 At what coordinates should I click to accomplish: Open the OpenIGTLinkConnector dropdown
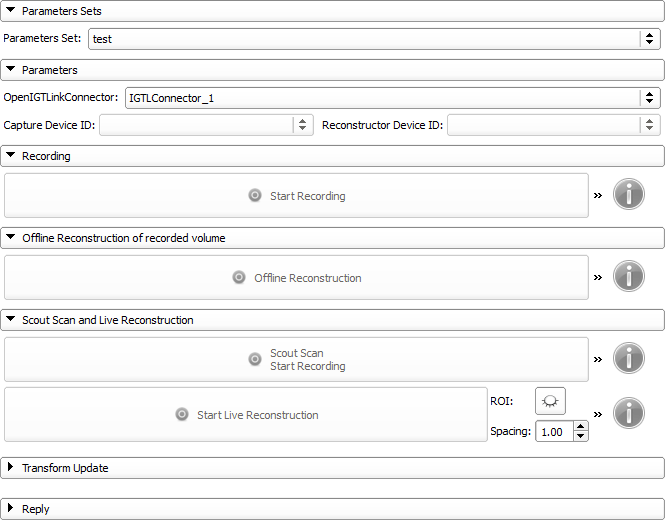[x=391, y=98]
